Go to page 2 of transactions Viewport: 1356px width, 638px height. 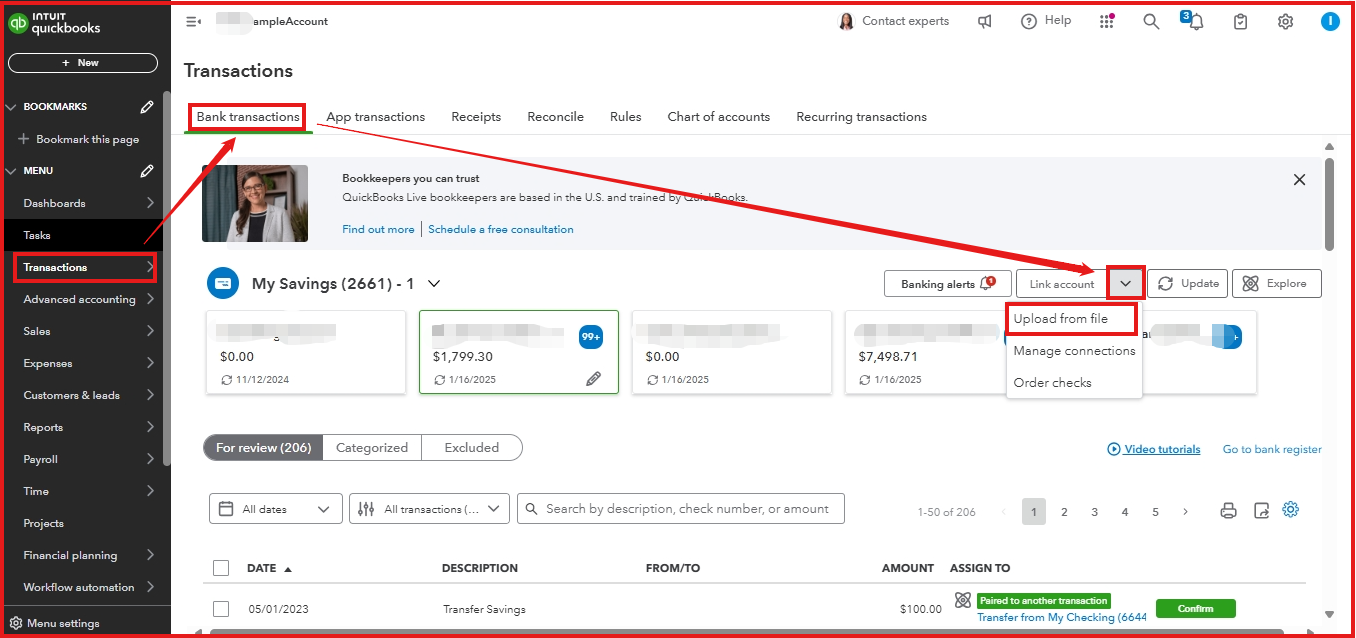[x=1064, y=512]
